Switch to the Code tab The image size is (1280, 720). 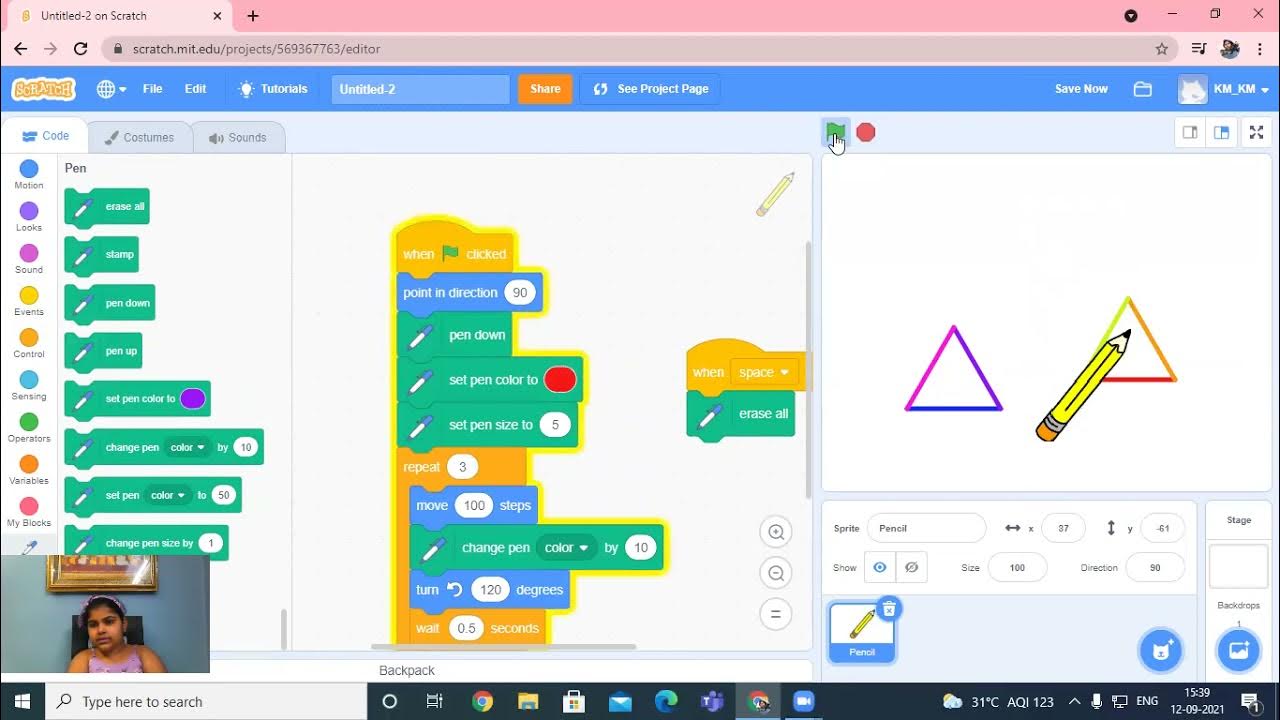click(x=45, y=136)
